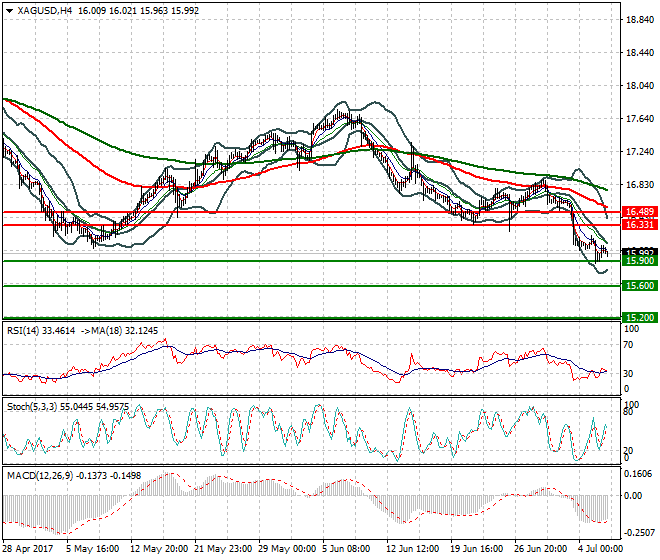Click the 18.440 price axis value
The width and height of the screenshot is (660, 560).
click(640, 53)
